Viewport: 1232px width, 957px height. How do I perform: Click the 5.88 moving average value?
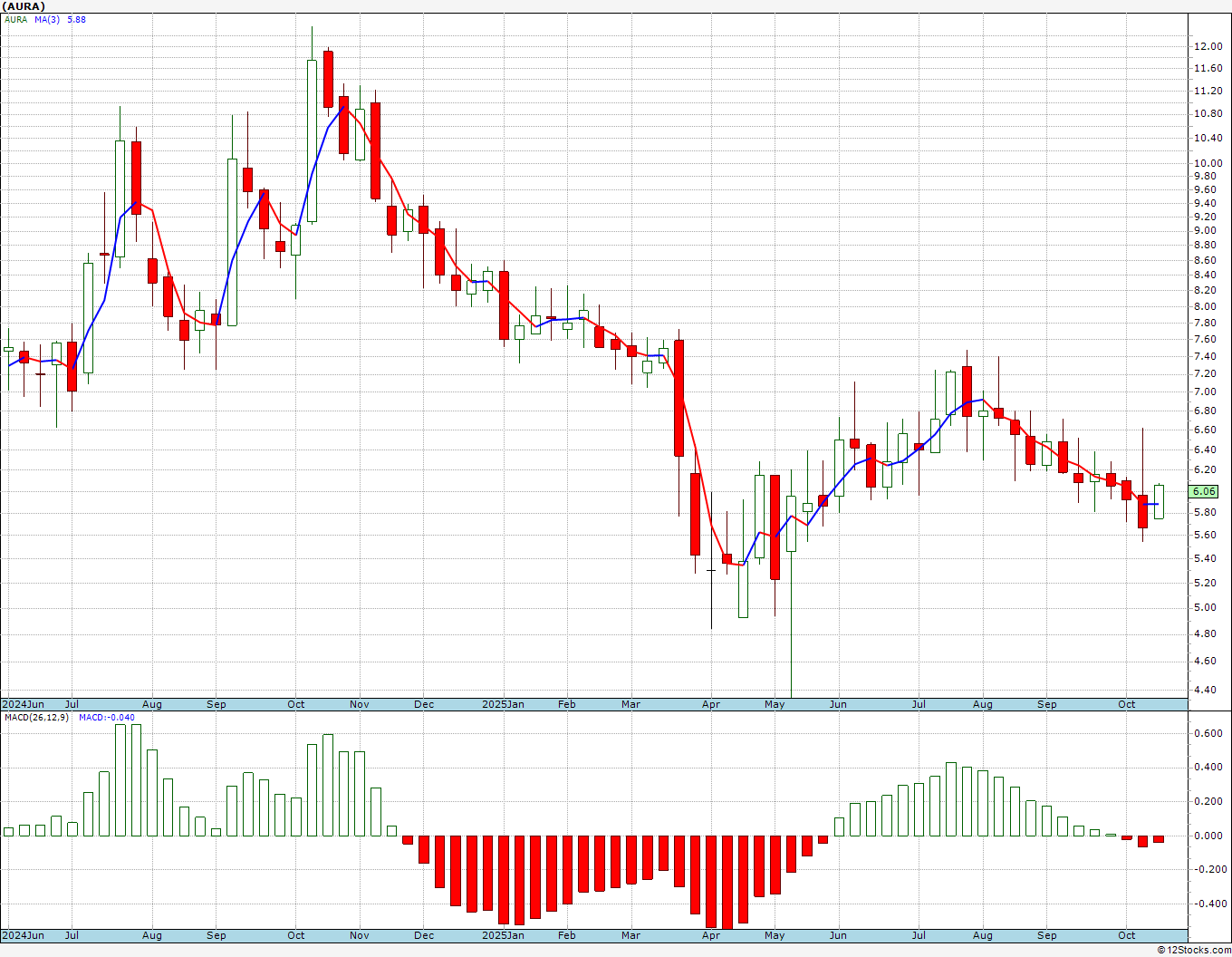(76, 19)
